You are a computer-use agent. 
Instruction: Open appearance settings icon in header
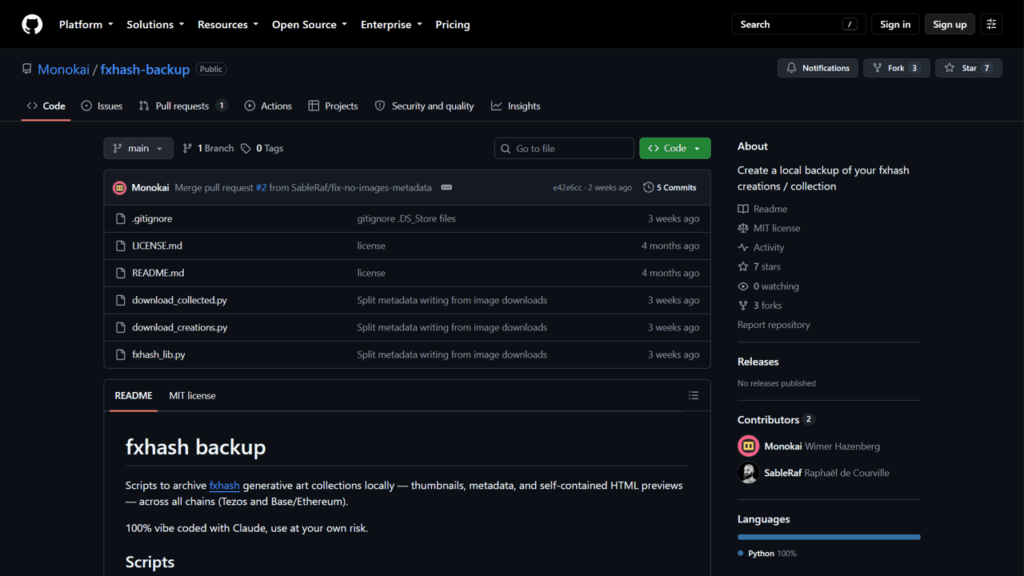click(991, 24)
